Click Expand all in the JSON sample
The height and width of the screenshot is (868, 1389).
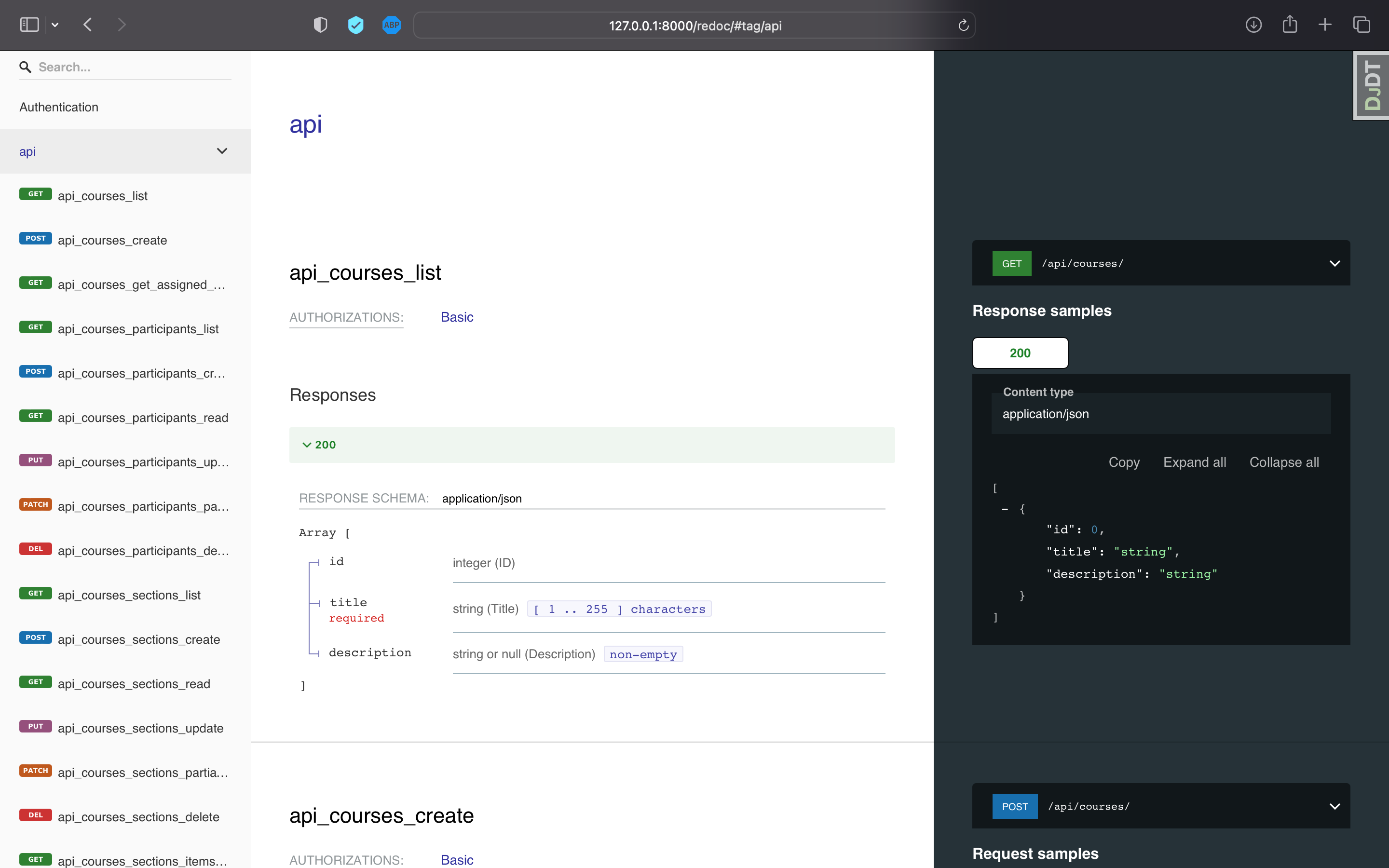1195,462
